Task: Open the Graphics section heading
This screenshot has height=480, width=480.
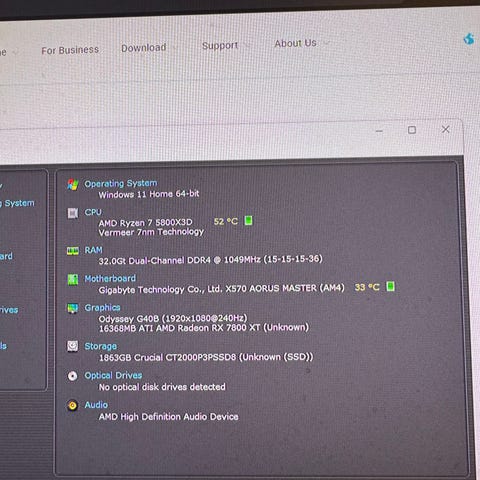Action: pos(102,307)
